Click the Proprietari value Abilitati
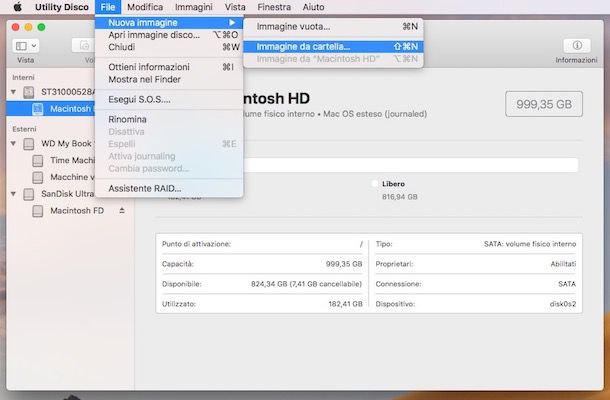 tap(563, 264)
